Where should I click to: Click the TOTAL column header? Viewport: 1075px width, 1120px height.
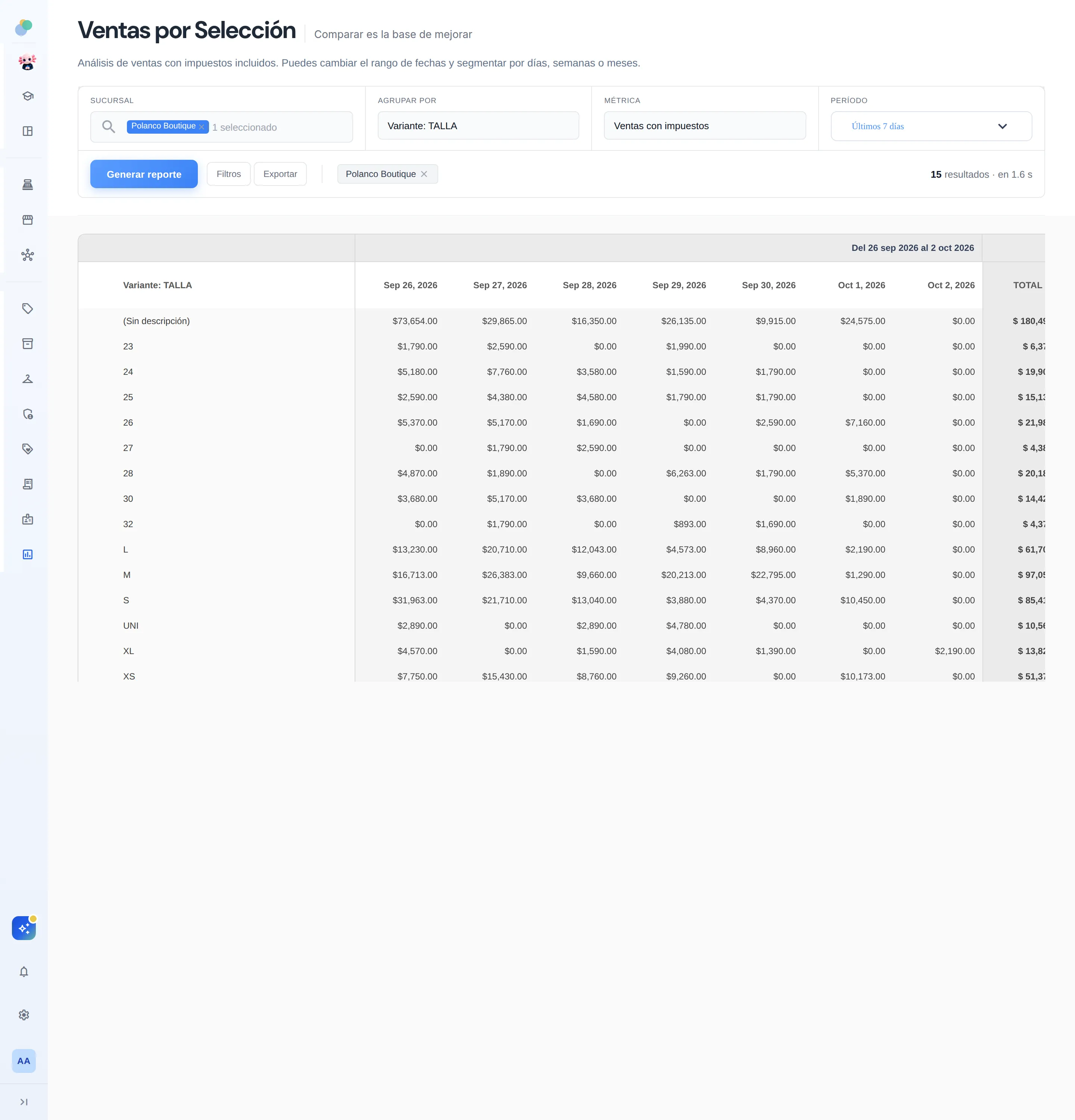pyautogui.click(x=1028, y=285)
